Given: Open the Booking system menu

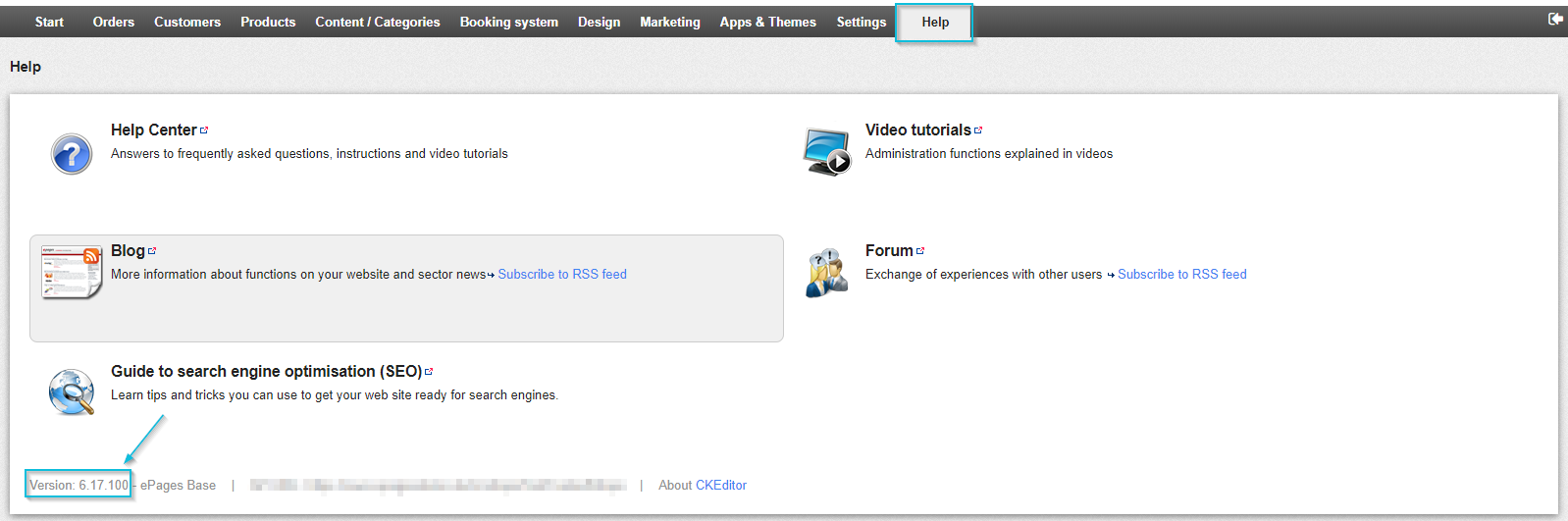Looking at the screenshot, I should click(509, 22).
